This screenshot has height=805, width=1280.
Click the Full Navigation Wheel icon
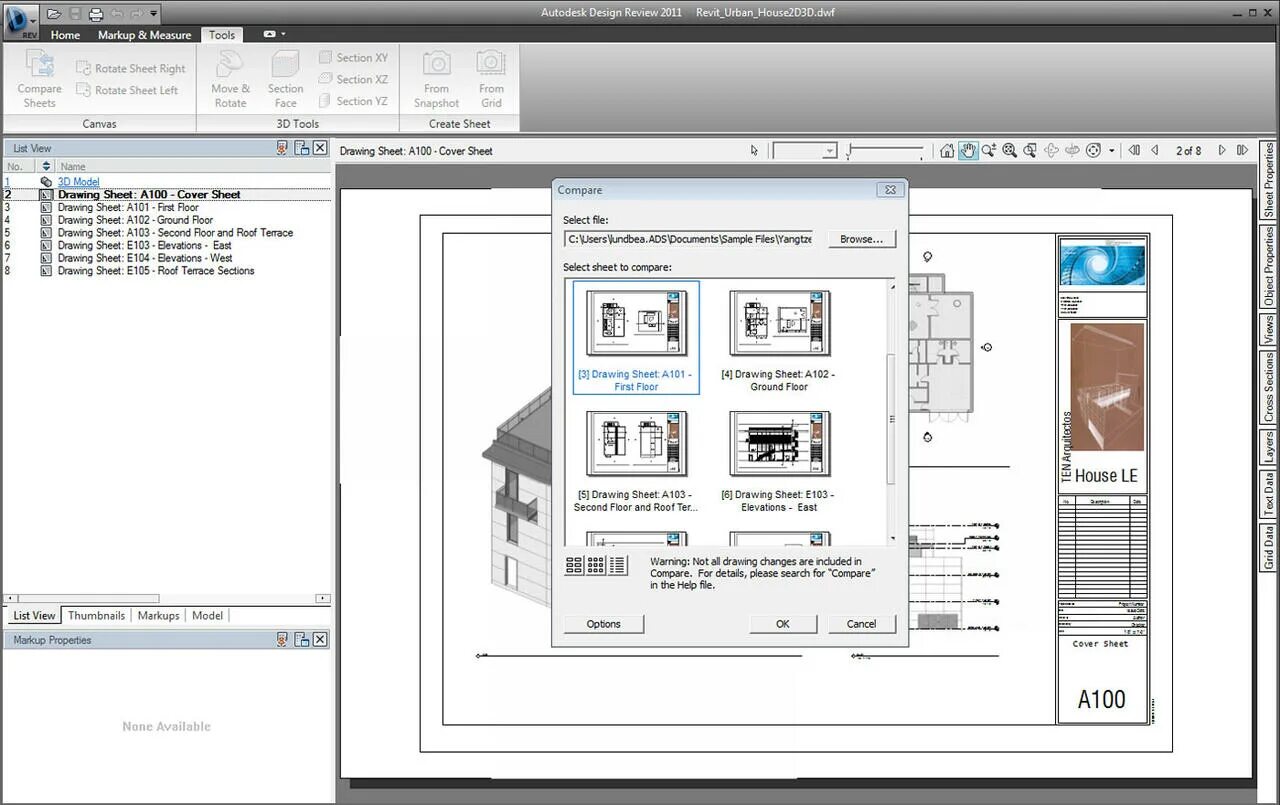point(1094,151)
